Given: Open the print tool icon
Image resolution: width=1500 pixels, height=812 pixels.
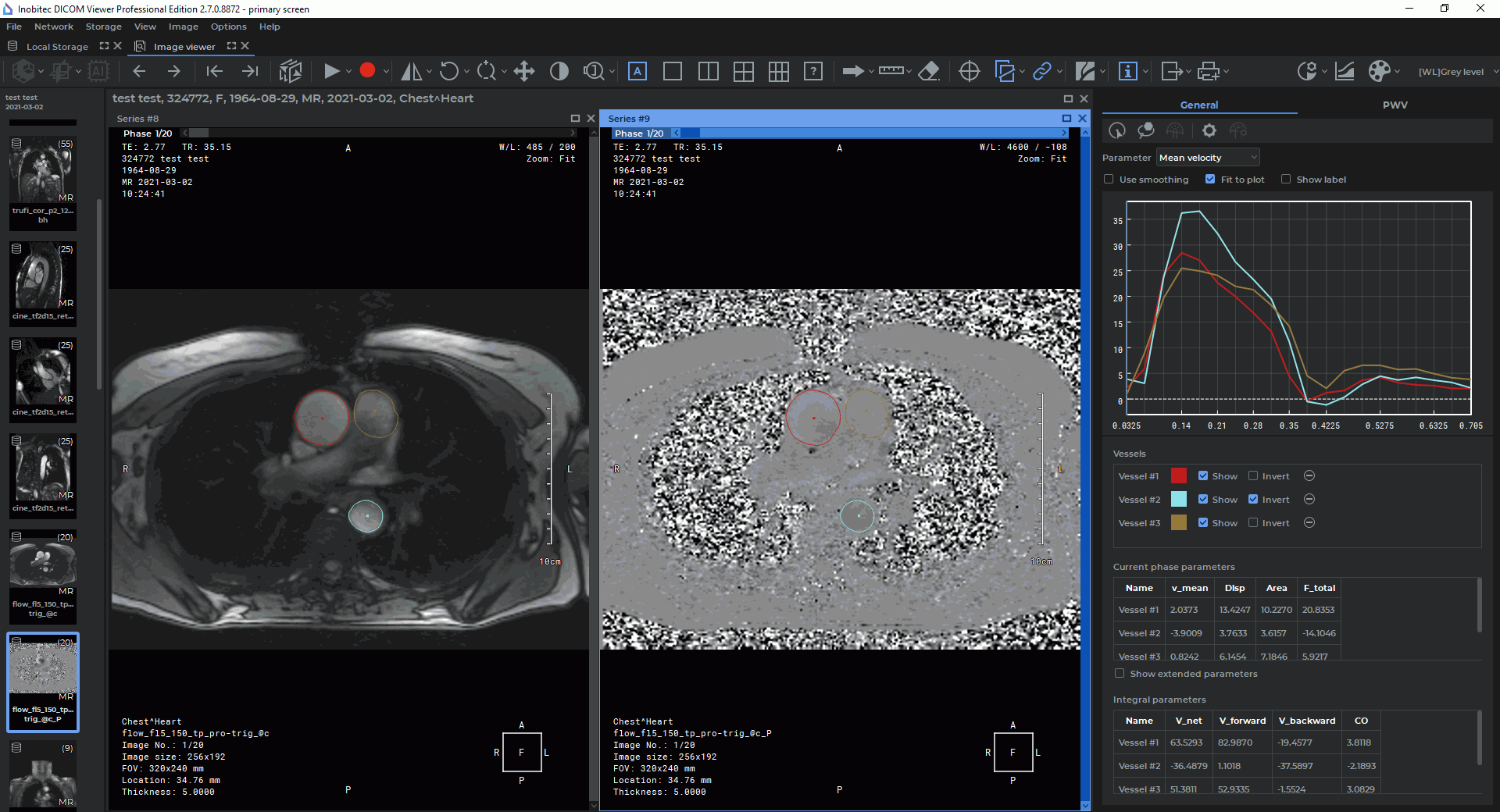Looking at the screenshot, I should (1209, 71).
